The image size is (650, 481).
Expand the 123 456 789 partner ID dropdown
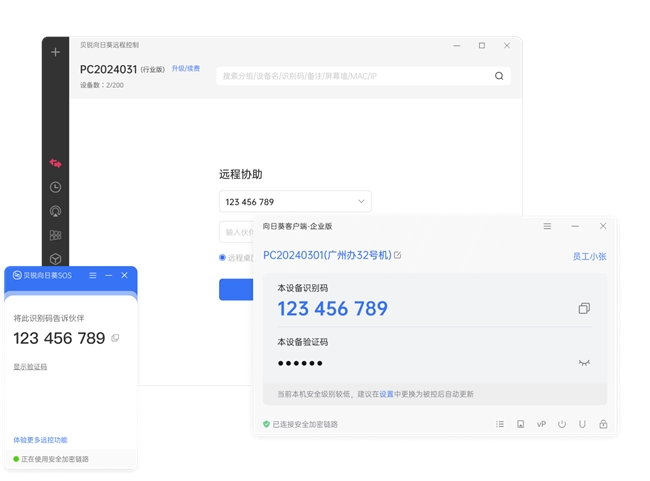coord(361,202)
